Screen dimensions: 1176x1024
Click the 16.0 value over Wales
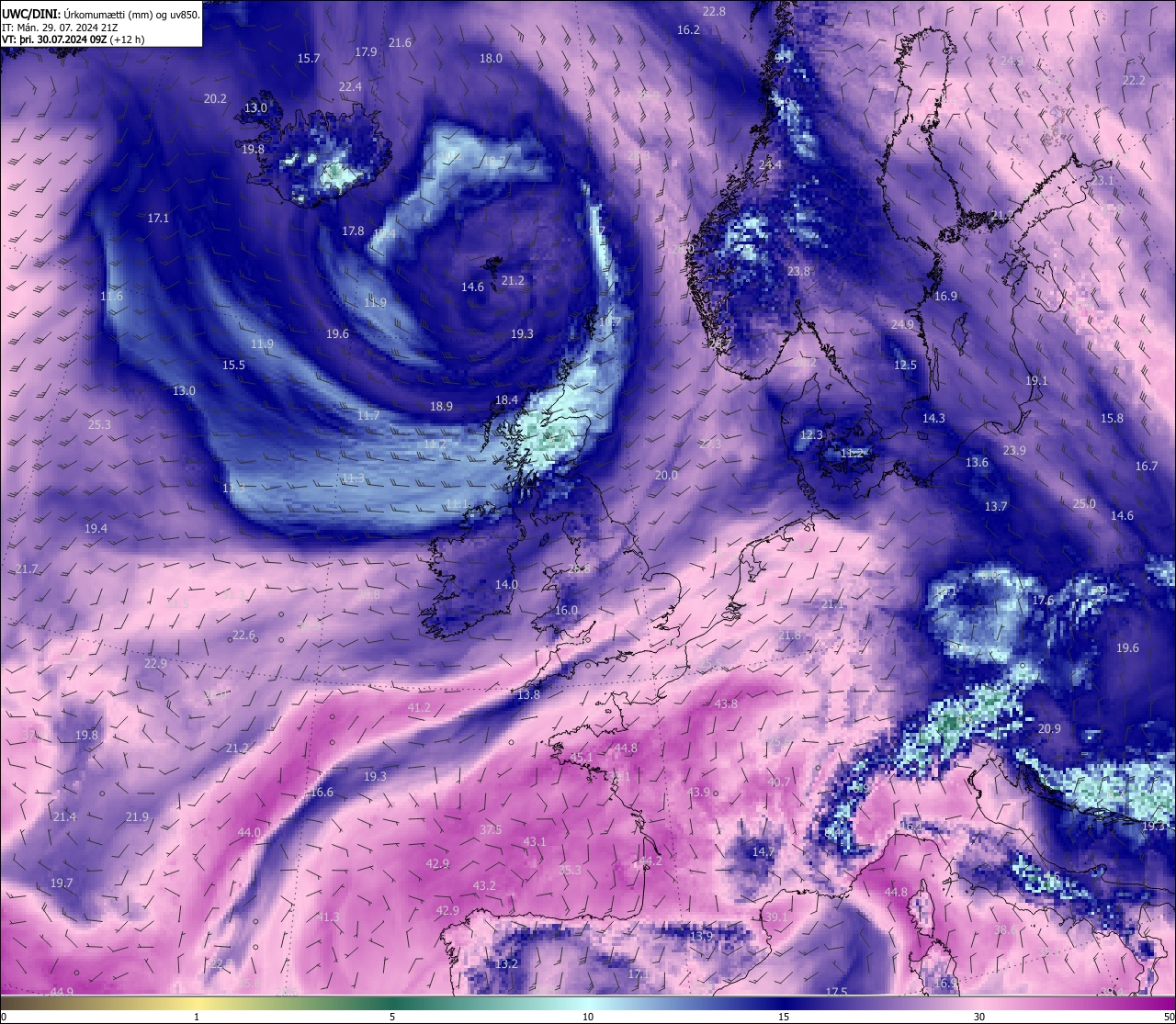click(566, 611)
